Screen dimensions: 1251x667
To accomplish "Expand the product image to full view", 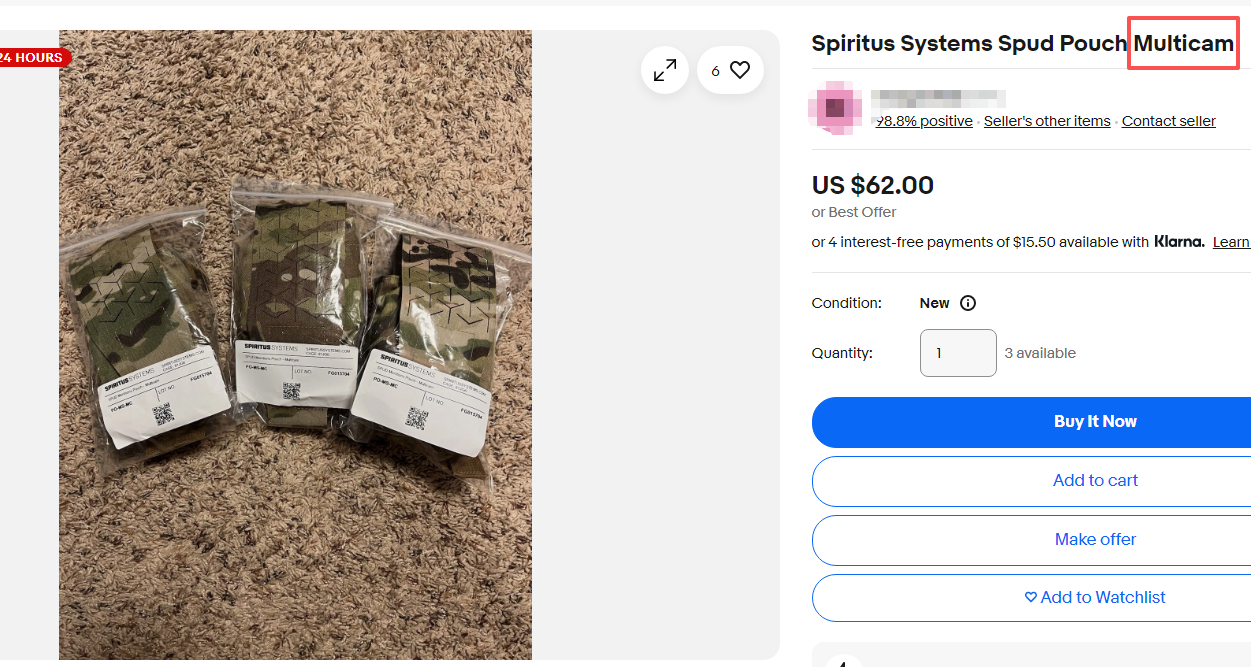I will click(x=665, y=71).
